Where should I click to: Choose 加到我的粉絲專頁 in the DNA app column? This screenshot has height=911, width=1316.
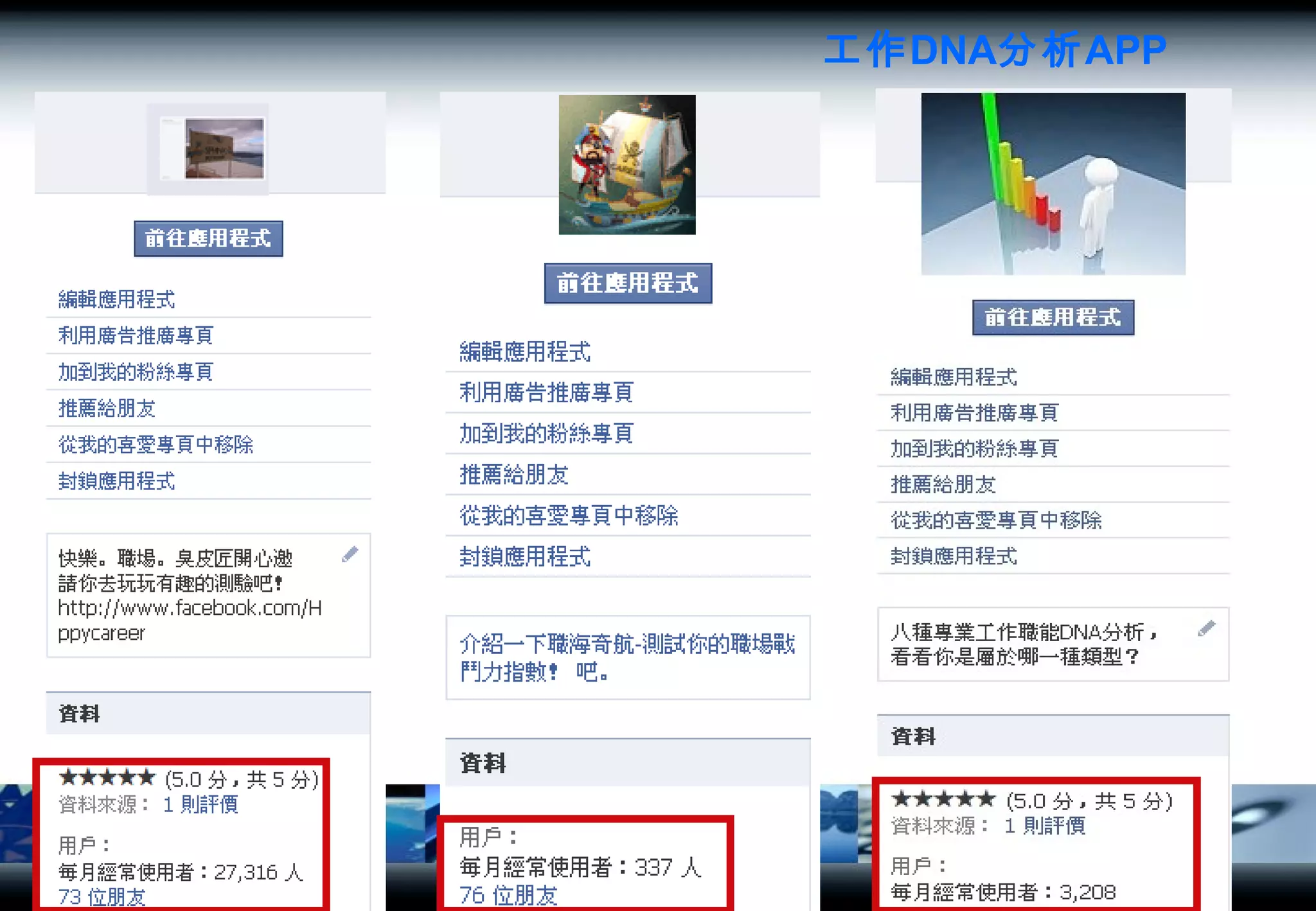point(974,448)
